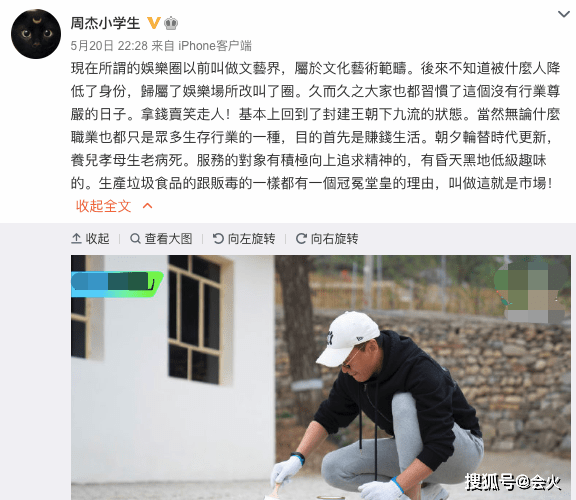Click the counterclockwise rotate icon
The image size is (576, 500).
tap(218, 238)
